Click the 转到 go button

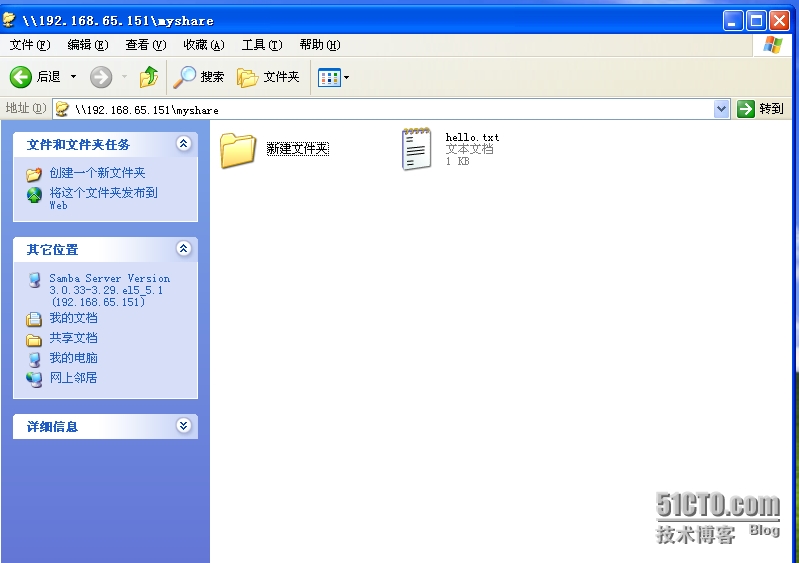(x=761, y=109)
